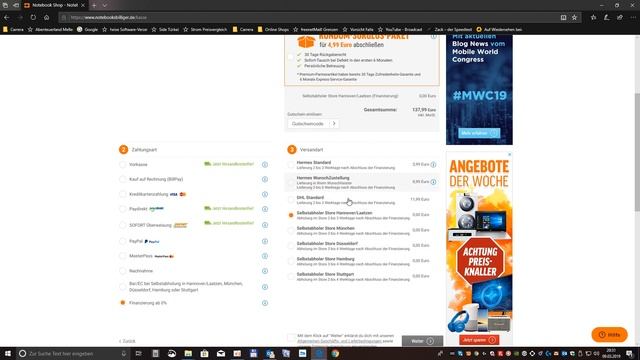Open info icon for Bar/EC Selbstabholung
Viewport: 640px width, 360px height.
265,287
